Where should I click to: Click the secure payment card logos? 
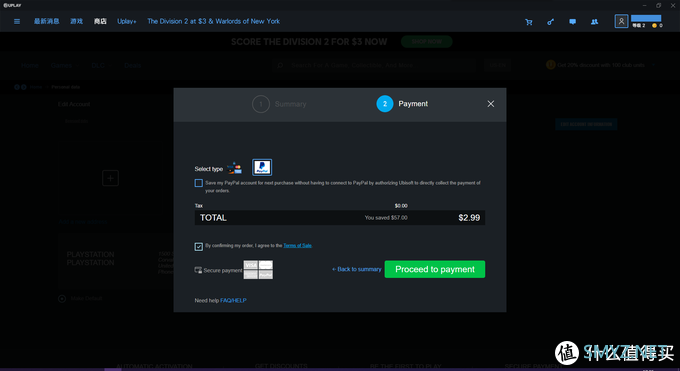[x=258, y=270]
